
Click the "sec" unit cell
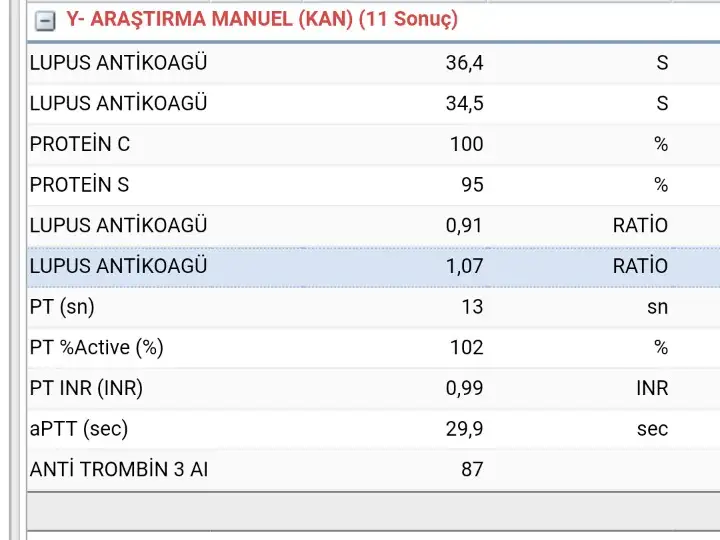[x=652, y=429]
